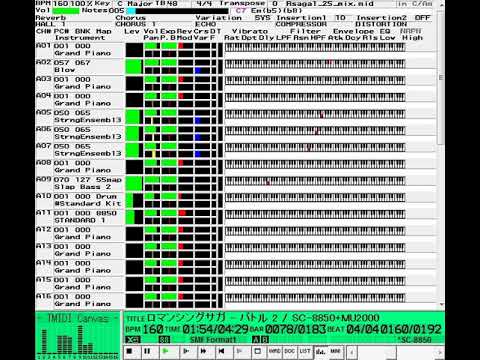Open the LIST playlist button

305,351
